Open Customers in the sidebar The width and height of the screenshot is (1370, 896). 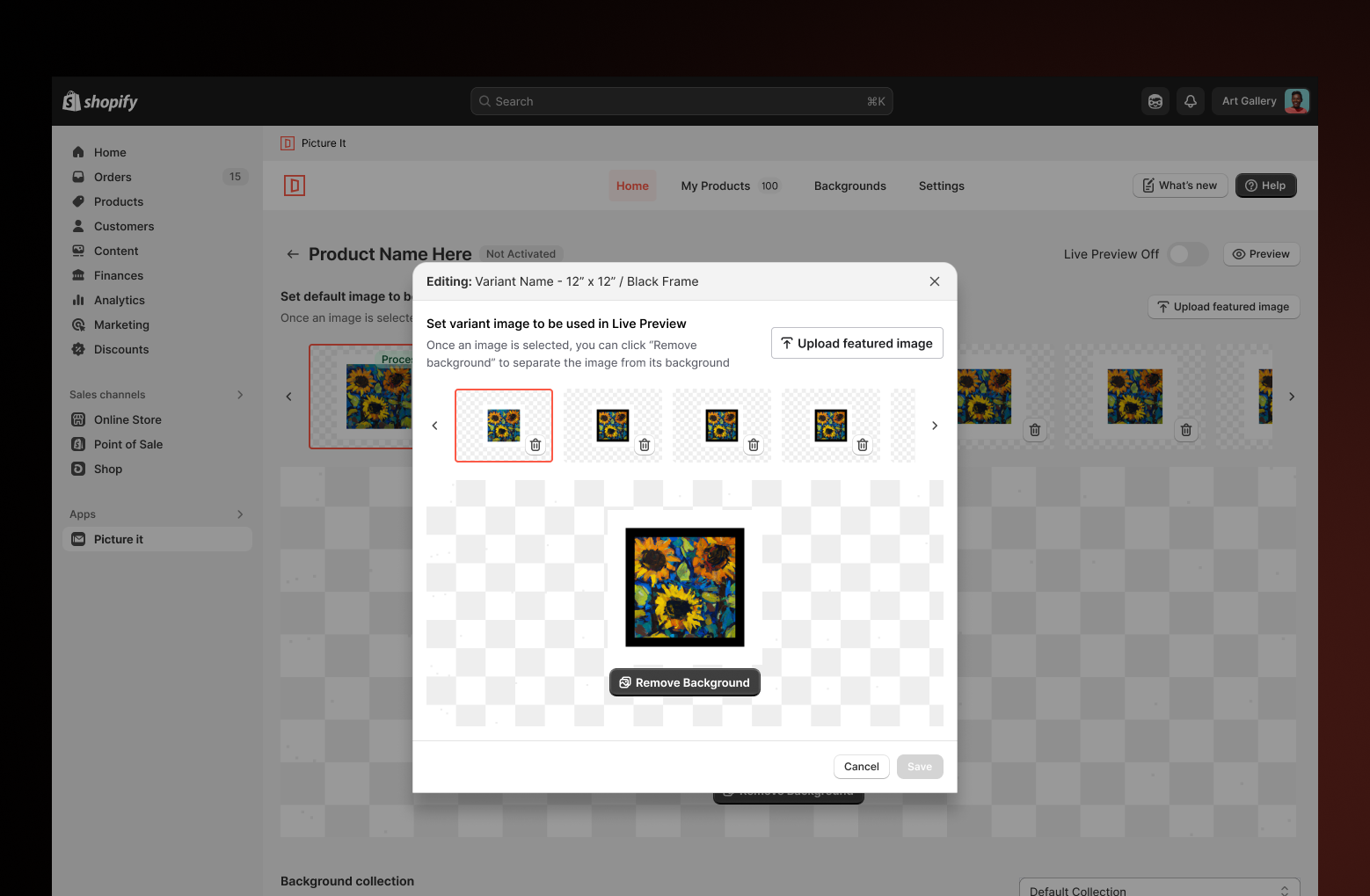157,226
